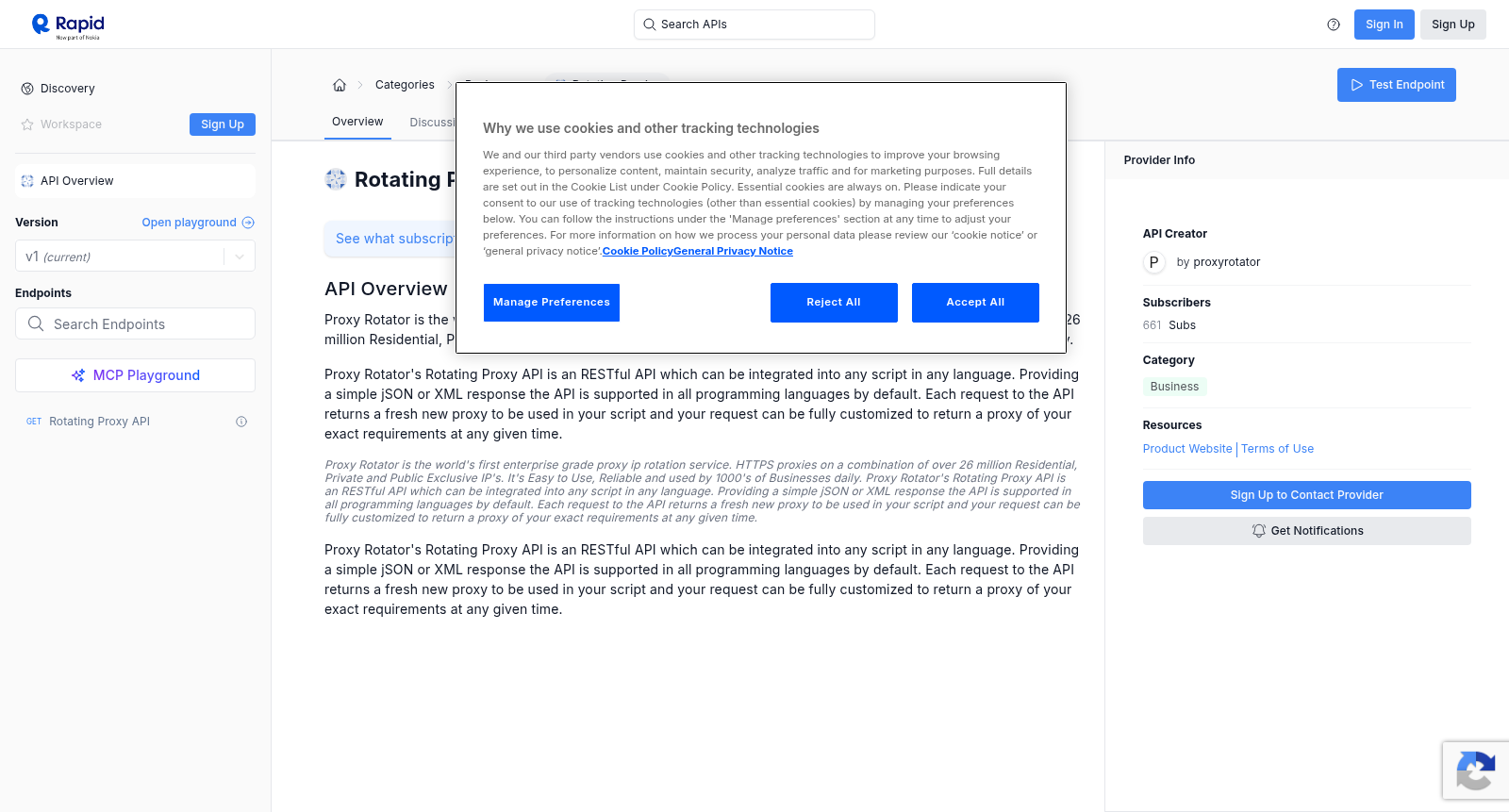The height and width of the screenshot is (812, 1509).
Task: Open Product Website link
Action: pos(1187,449)
